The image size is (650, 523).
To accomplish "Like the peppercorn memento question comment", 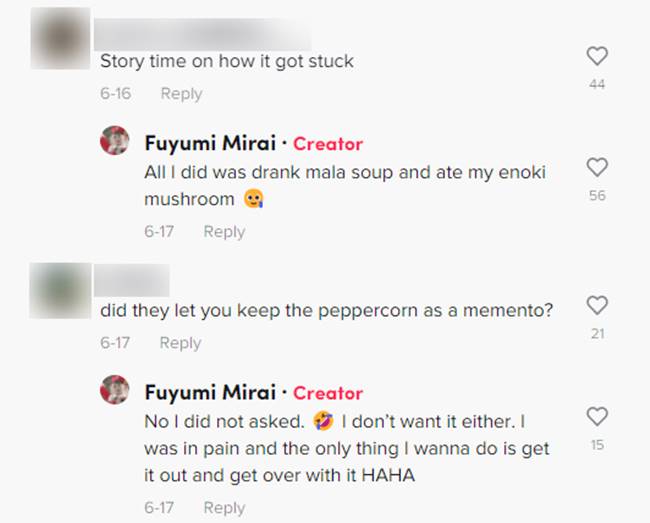I will [597, 306].
